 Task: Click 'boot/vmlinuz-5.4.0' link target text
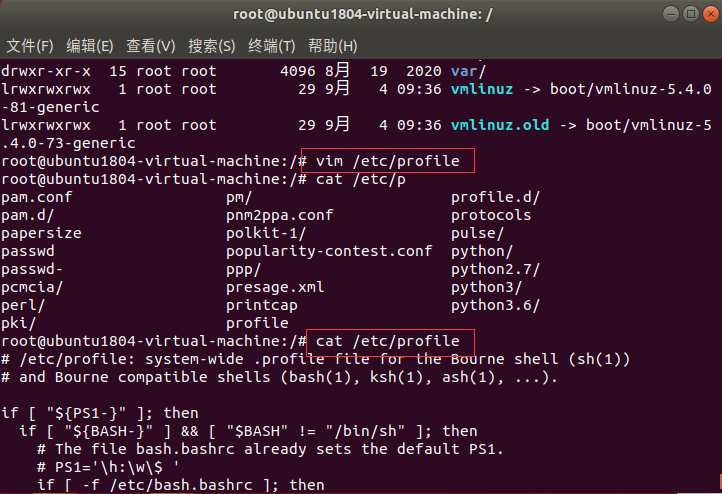(630, 89)
